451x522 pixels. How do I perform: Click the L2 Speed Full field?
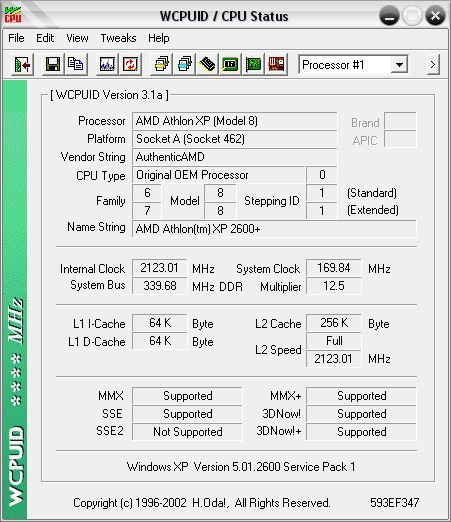tap(333, 341)
